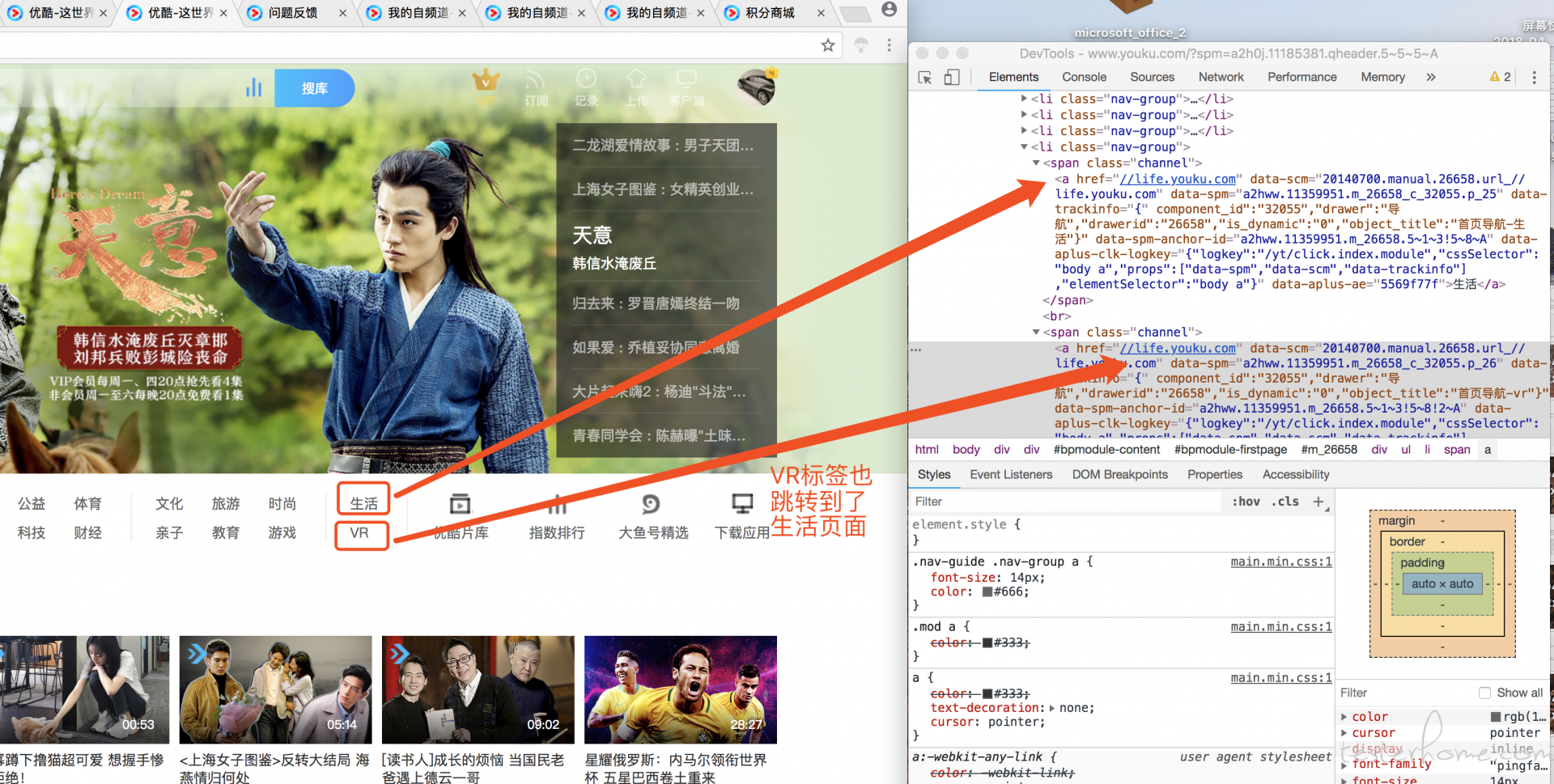
Task: Open the user avatar in Youku header
Action: click(757, 87)
